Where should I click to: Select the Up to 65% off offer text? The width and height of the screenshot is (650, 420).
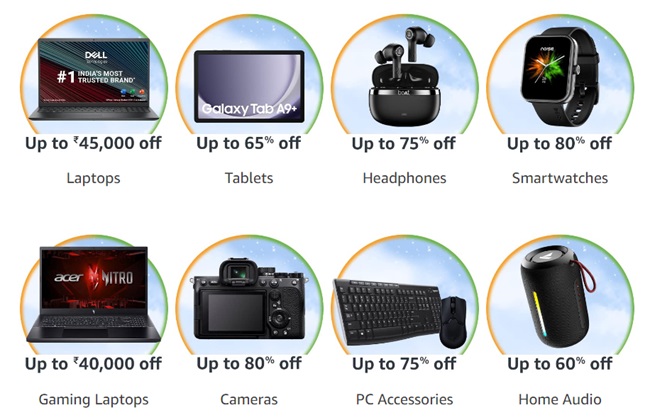[x=249, y=143]
